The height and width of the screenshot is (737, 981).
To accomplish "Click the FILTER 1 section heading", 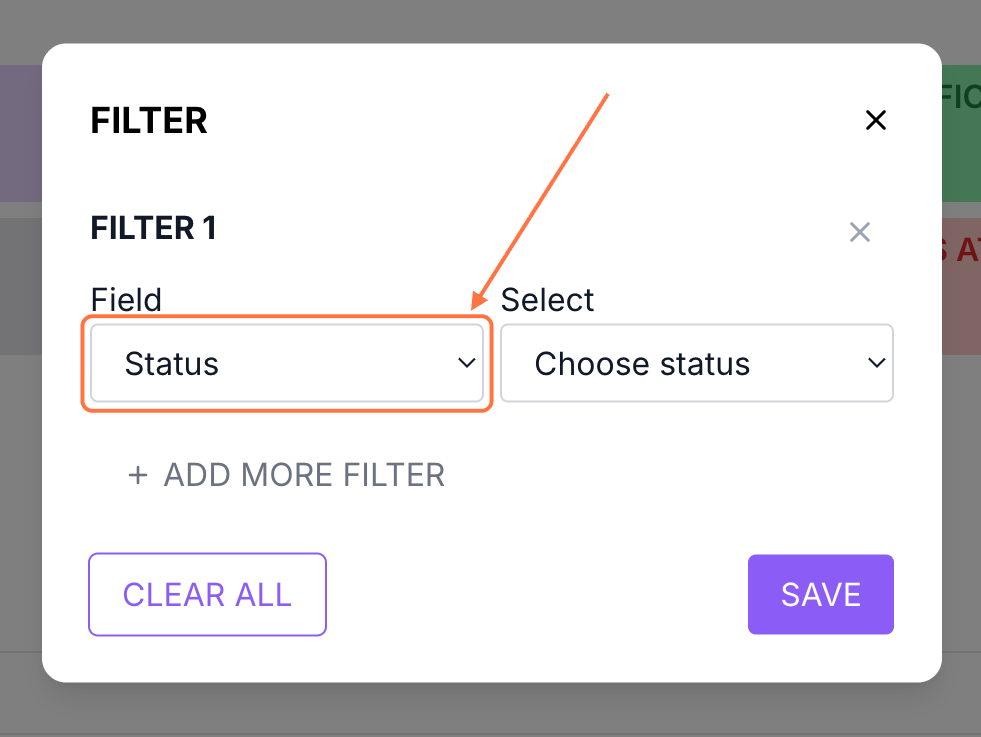I will tap(153, 228).
